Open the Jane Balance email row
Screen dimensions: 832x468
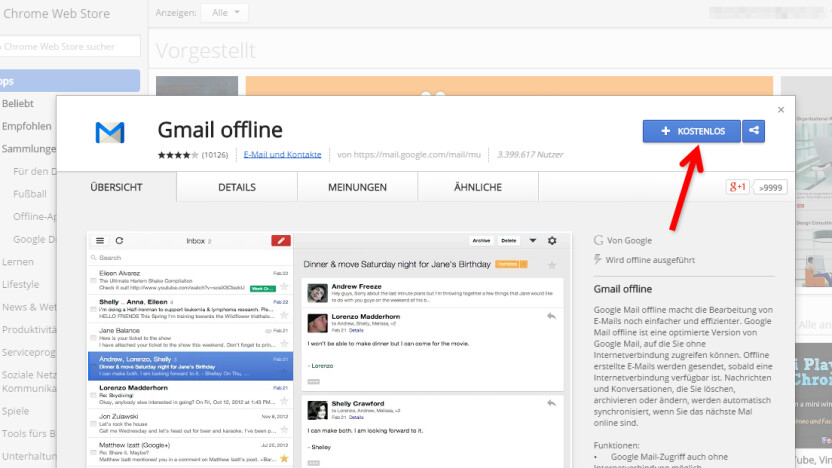pos(190,337)
